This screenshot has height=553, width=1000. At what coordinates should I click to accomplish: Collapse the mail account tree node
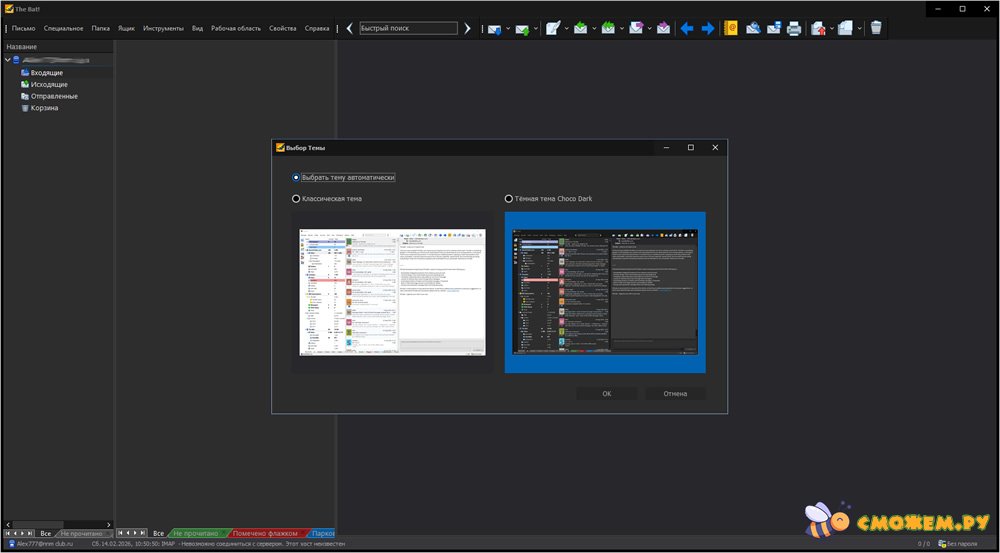pyautogui.click(x=8, y=60)
